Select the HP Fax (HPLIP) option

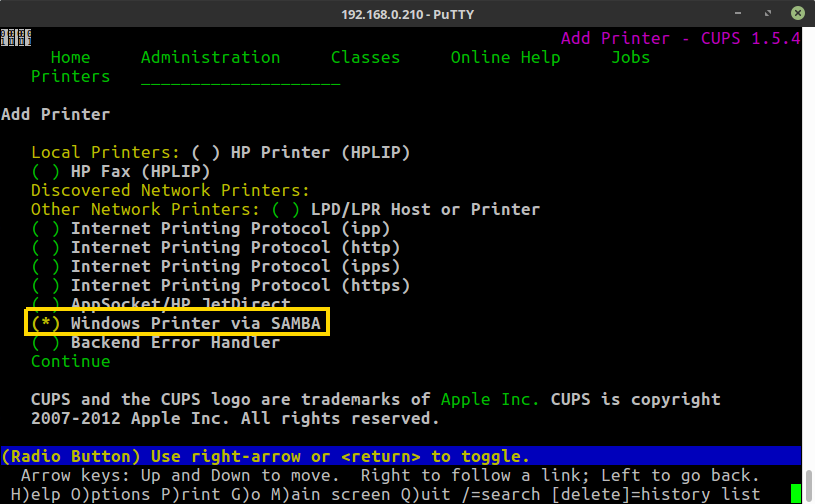point(45,172)
